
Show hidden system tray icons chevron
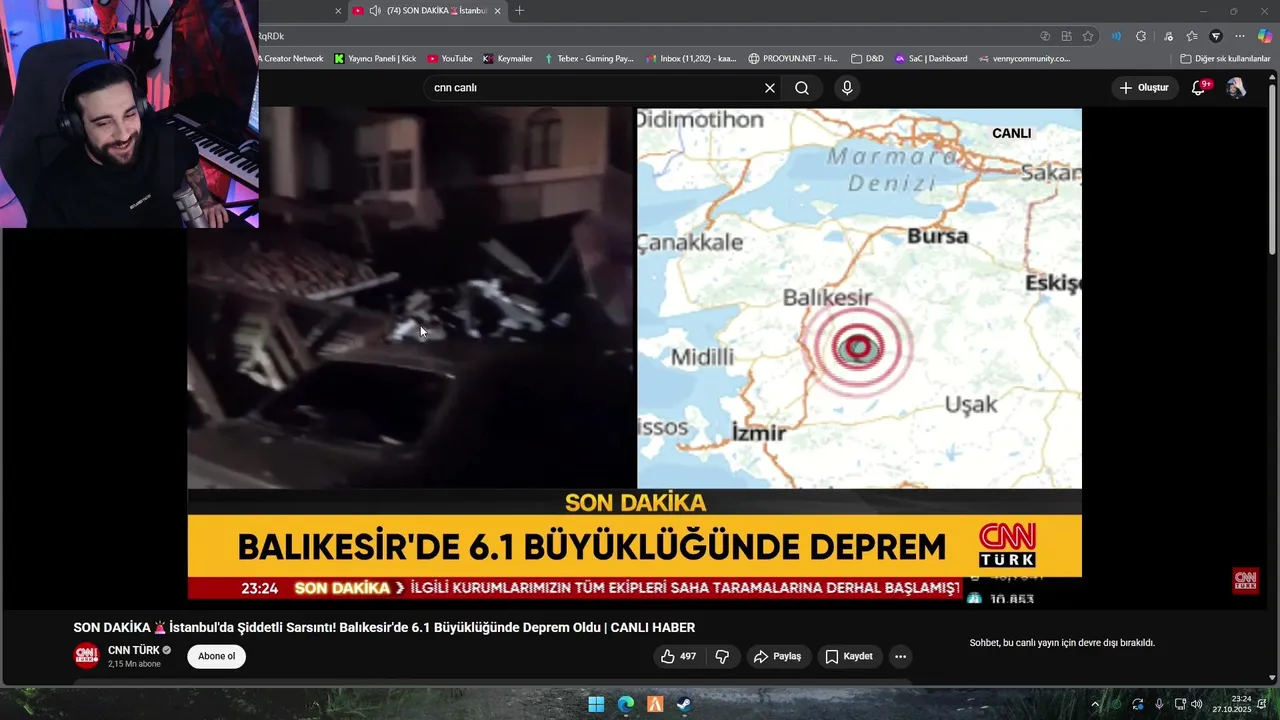(x=1094, y=704)
